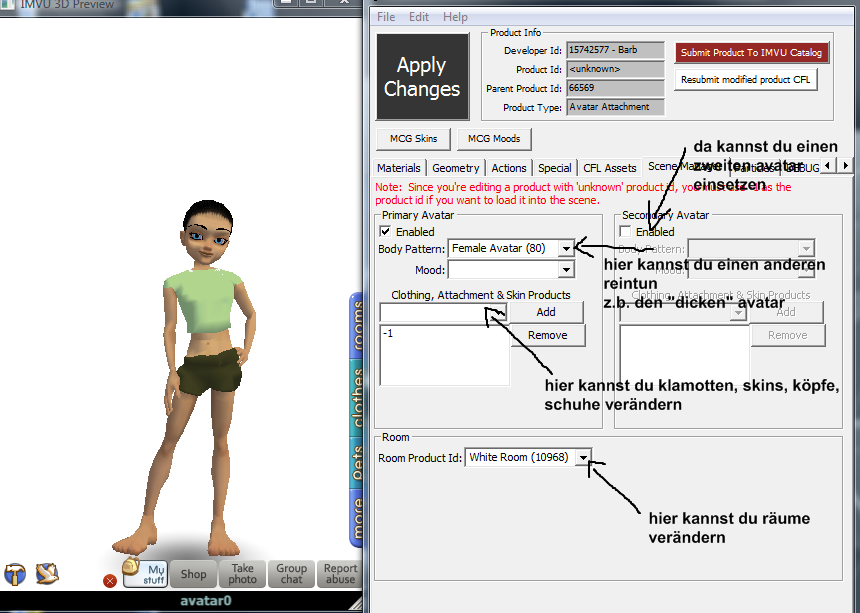Open the Help menu

pos(455,17)
